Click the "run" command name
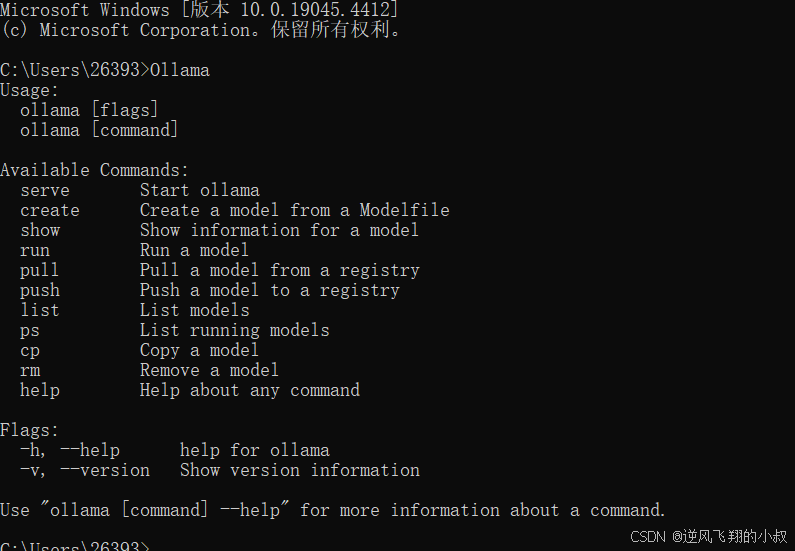The image size is (795, 551). (35, 250)
